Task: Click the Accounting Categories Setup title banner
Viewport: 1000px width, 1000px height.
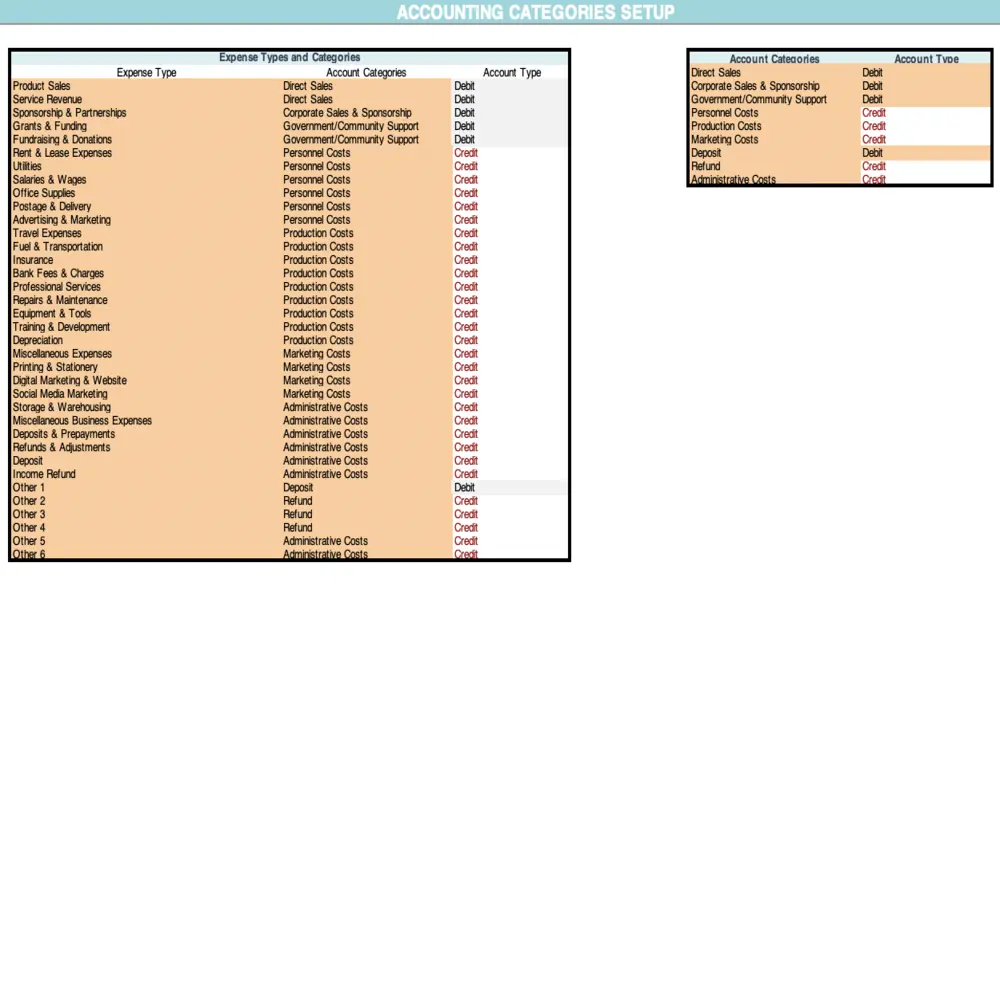Action: [x=535, y=12]
